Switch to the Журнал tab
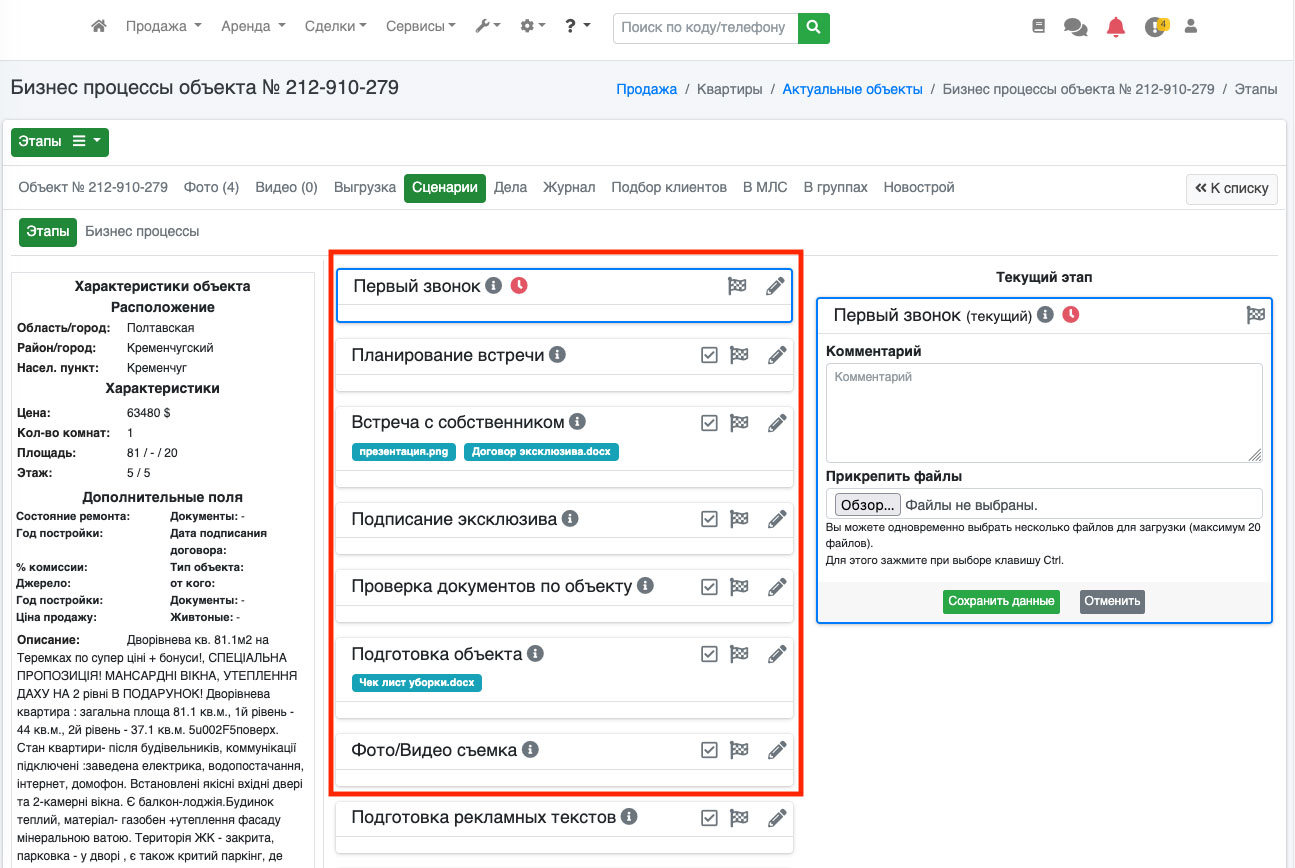The image size is (1295, 868). click(569, 187)
